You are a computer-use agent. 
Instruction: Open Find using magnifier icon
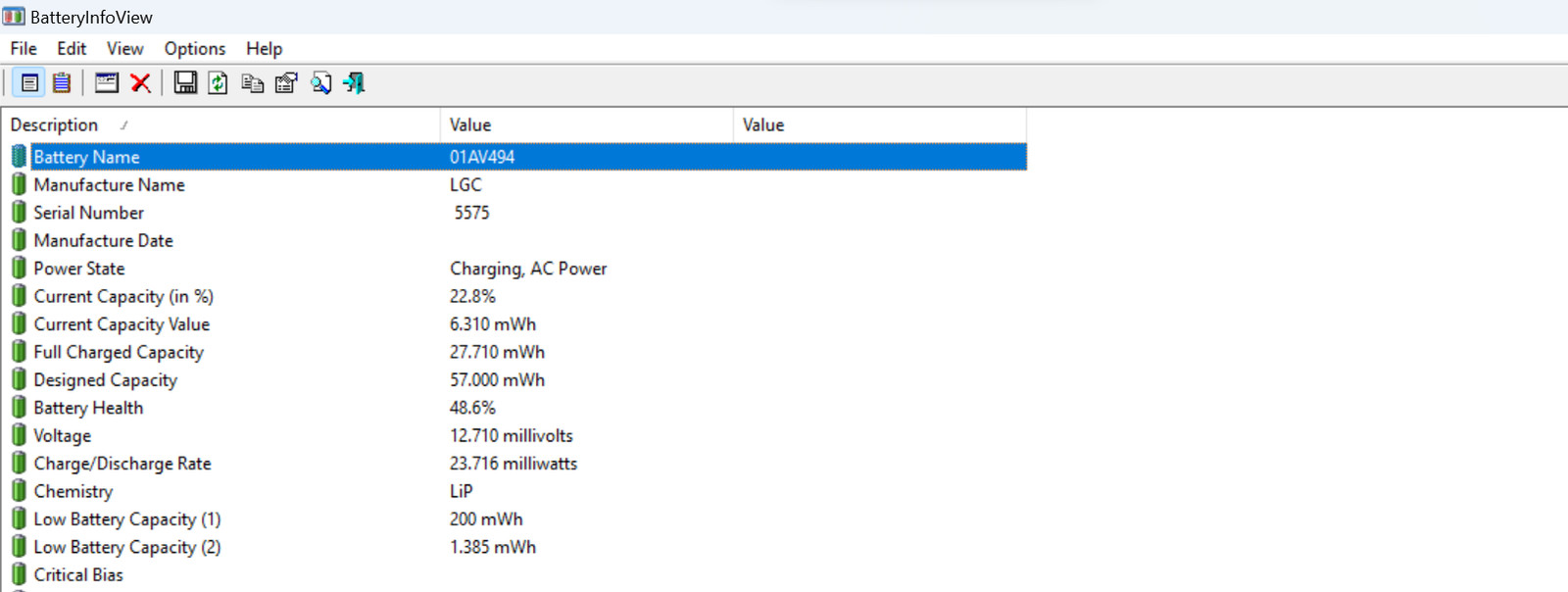pyautogui.click(x=320, y=83)
